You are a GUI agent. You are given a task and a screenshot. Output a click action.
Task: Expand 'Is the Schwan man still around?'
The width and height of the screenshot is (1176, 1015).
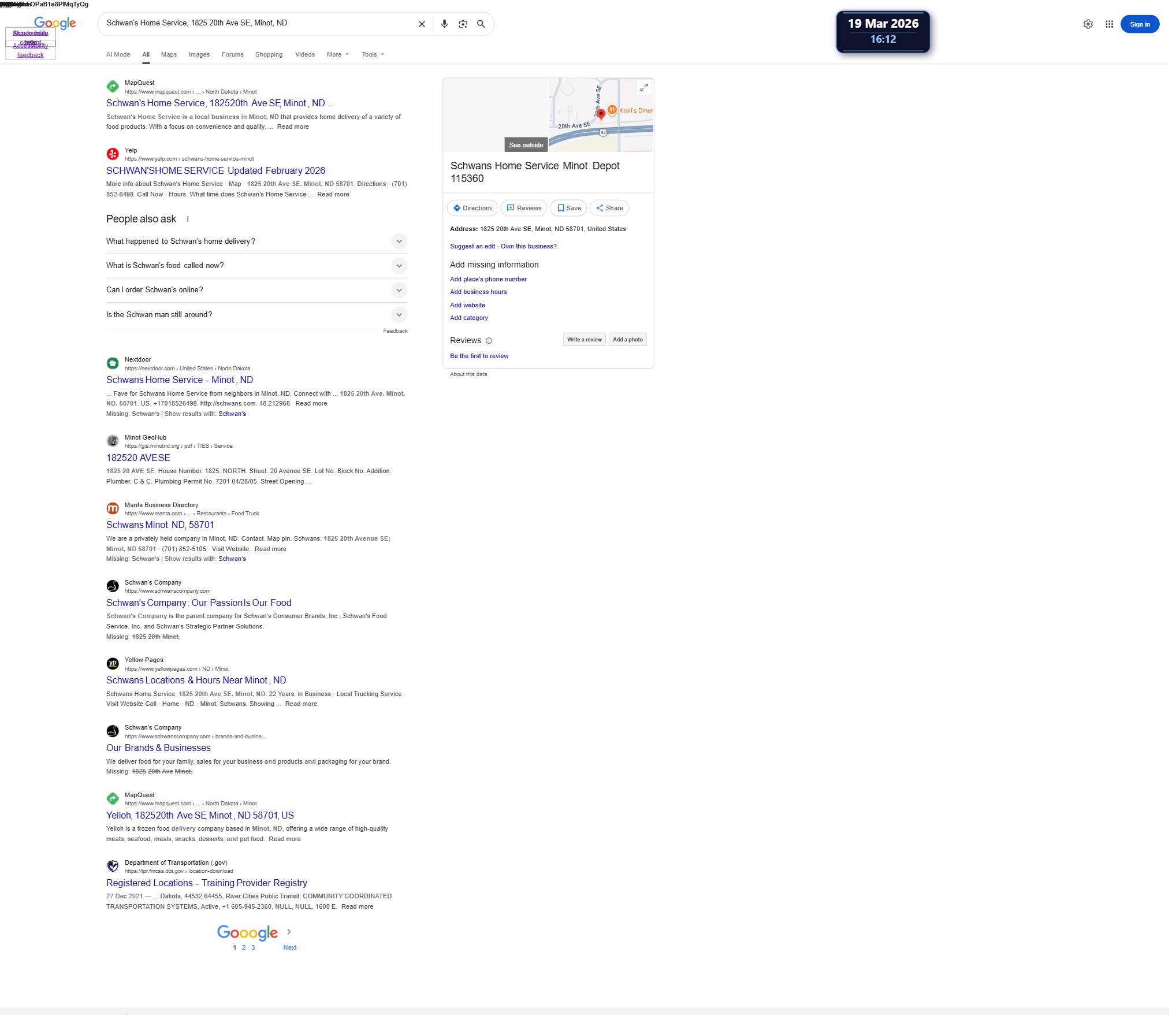(399, 315)
